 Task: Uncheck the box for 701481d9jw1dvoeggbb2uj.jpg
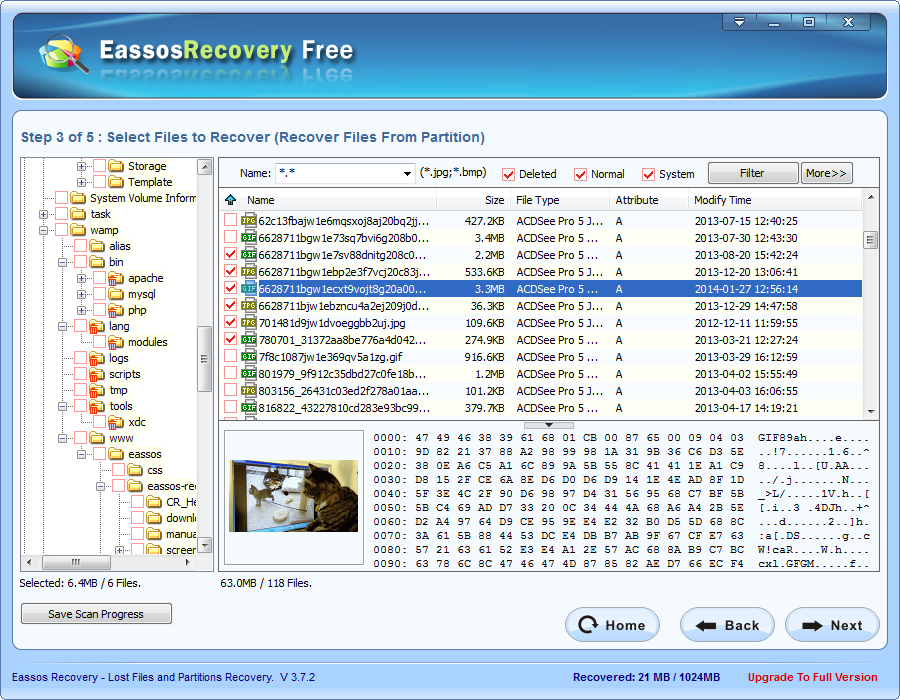(x=230, y=322)
